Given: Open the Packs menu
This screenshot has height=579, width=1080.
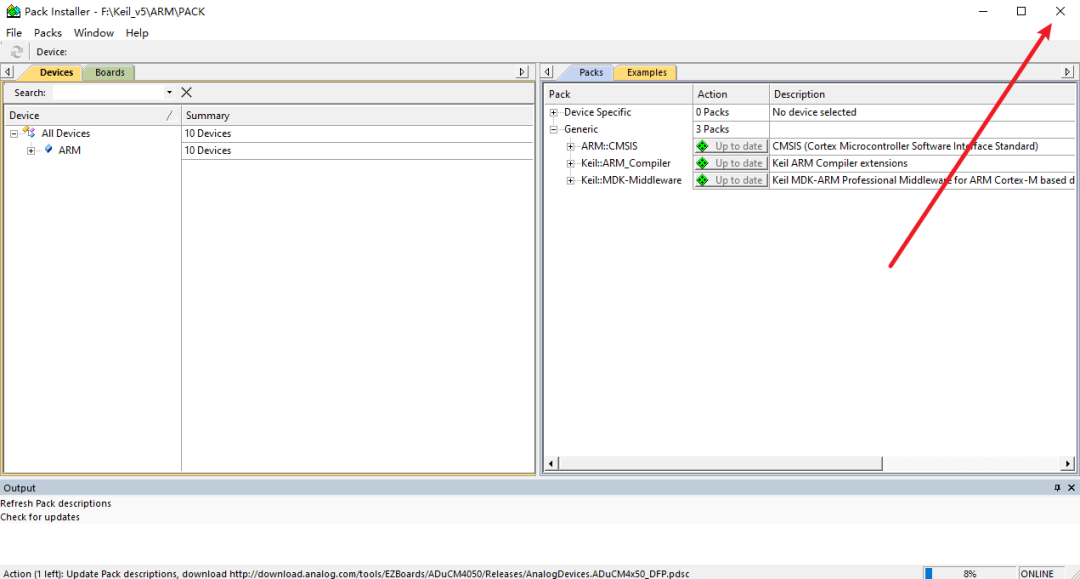Looking at the screenshot, I should [48, 32].
